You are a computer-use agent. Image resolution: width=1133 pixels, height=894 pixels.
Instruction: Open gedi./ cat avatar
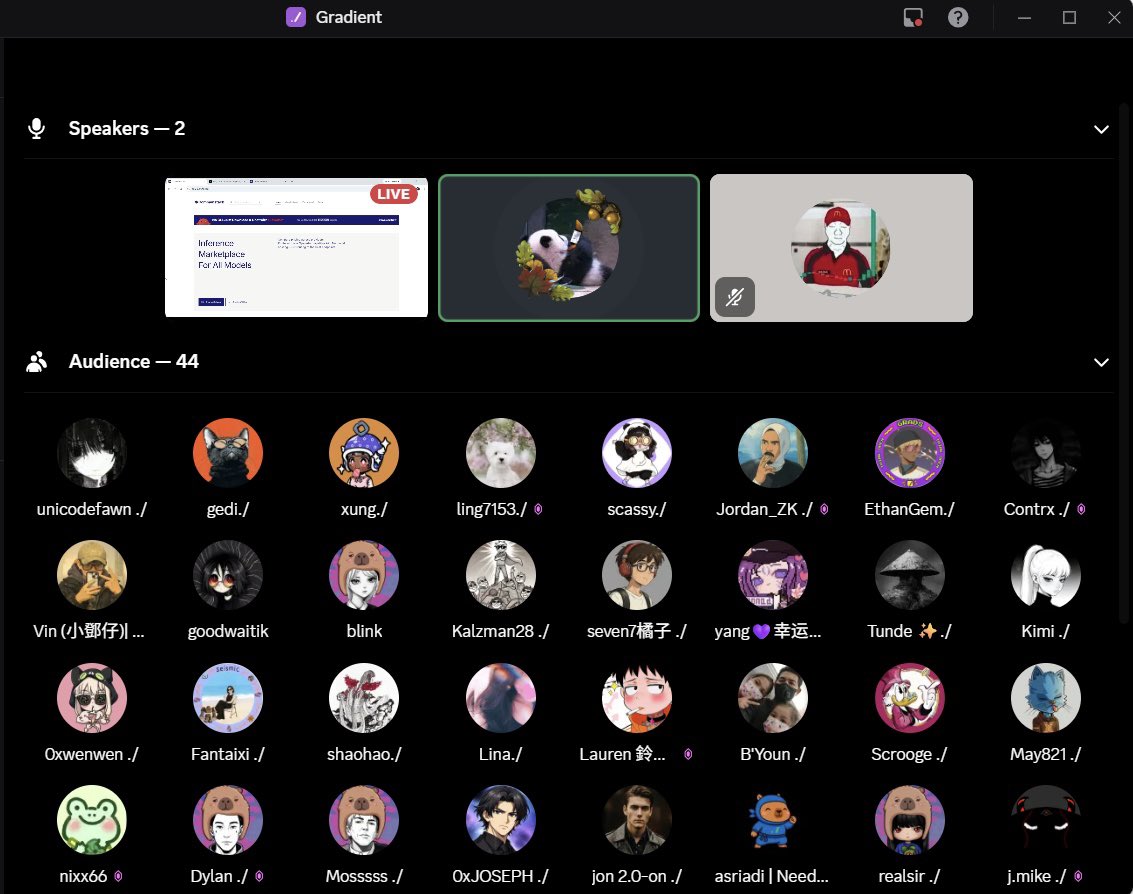[x=228, y=453]
